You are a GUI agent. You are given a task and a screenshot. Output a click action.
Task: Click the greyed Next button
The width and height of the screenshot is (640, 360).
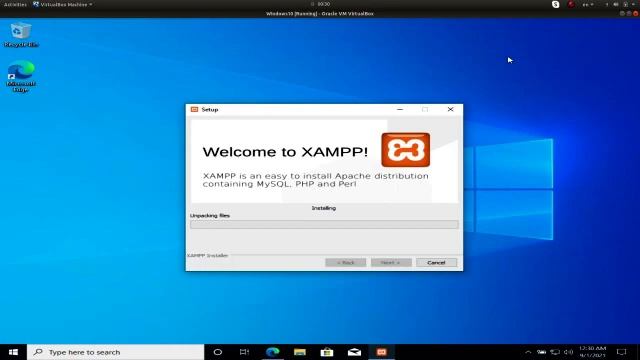[391, 262]
